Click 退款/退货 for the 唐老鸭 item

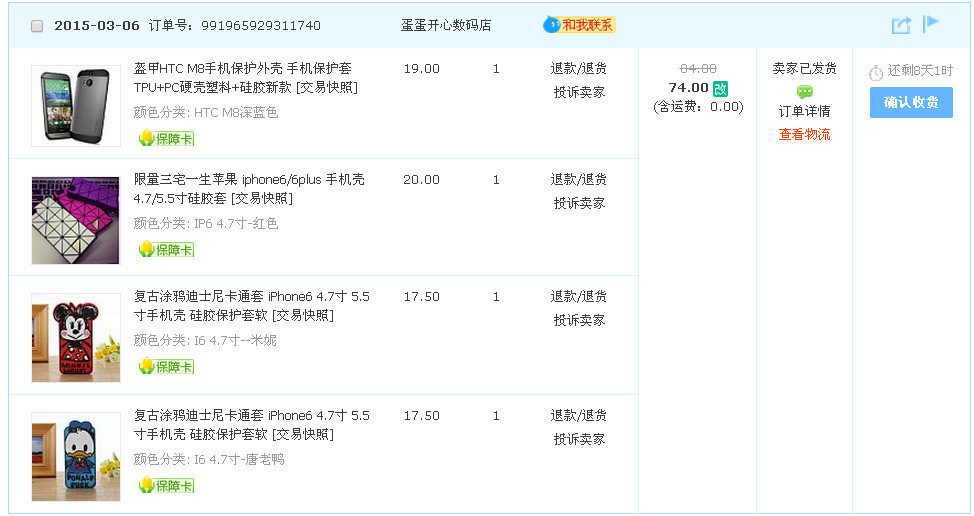[578, 415]
